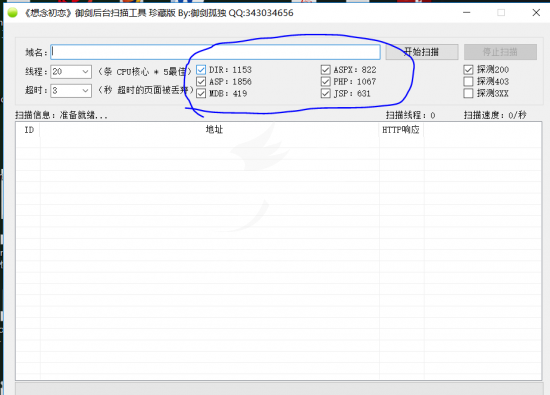Image resolution: width=550 pixels, height=395 pixels.
Task: Toggle the ASPX: 822 checkbox
Action: pos(326,70)
